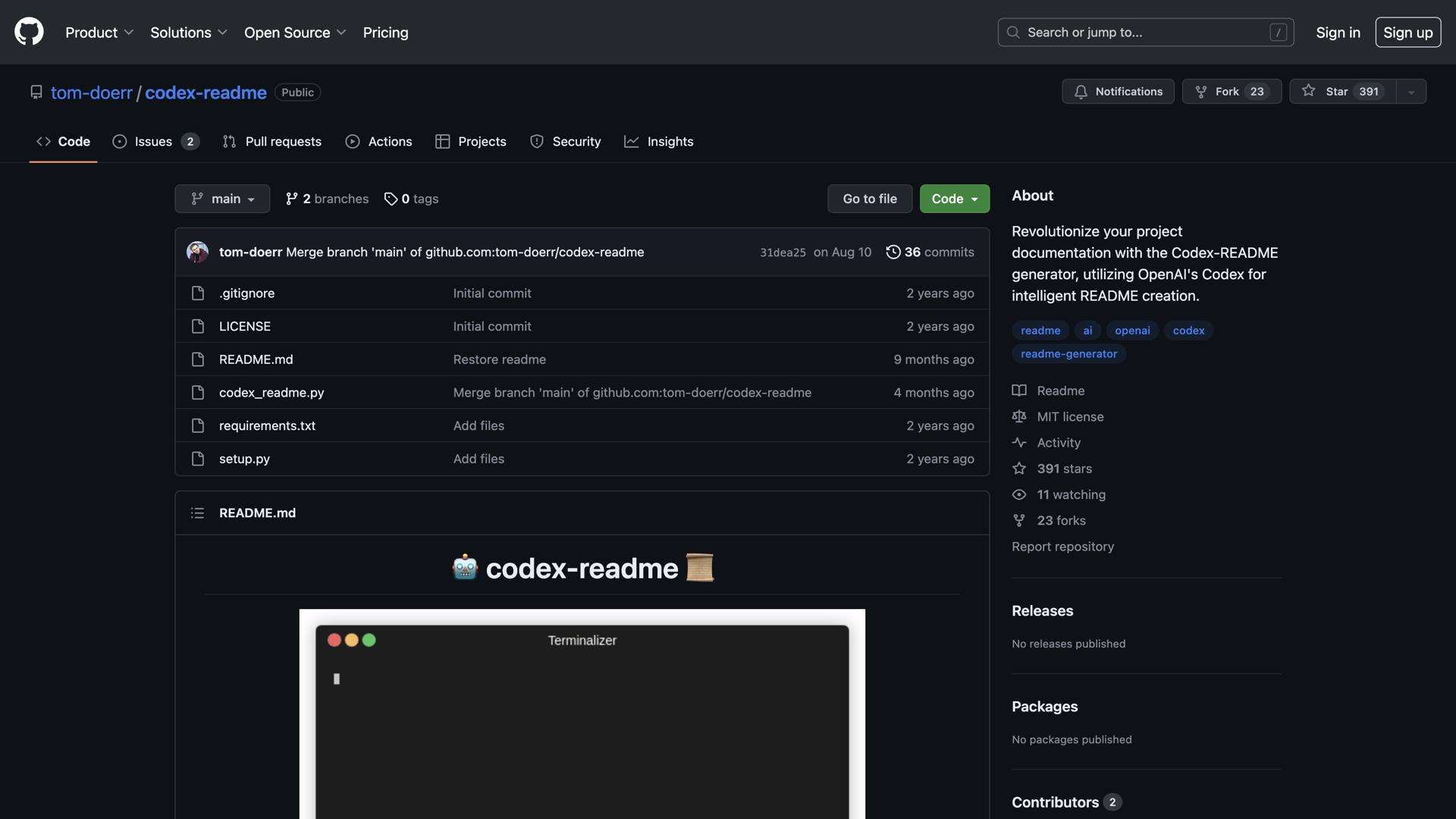Screen dimensions: 1456x819
Task: Click the book icon next to Readme
Action: coord(1018,390)
